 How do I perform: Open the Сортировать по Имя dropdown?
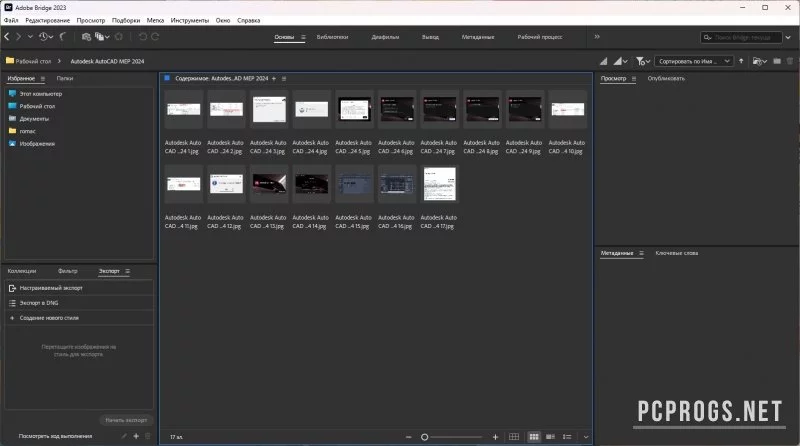pos(694,61)
